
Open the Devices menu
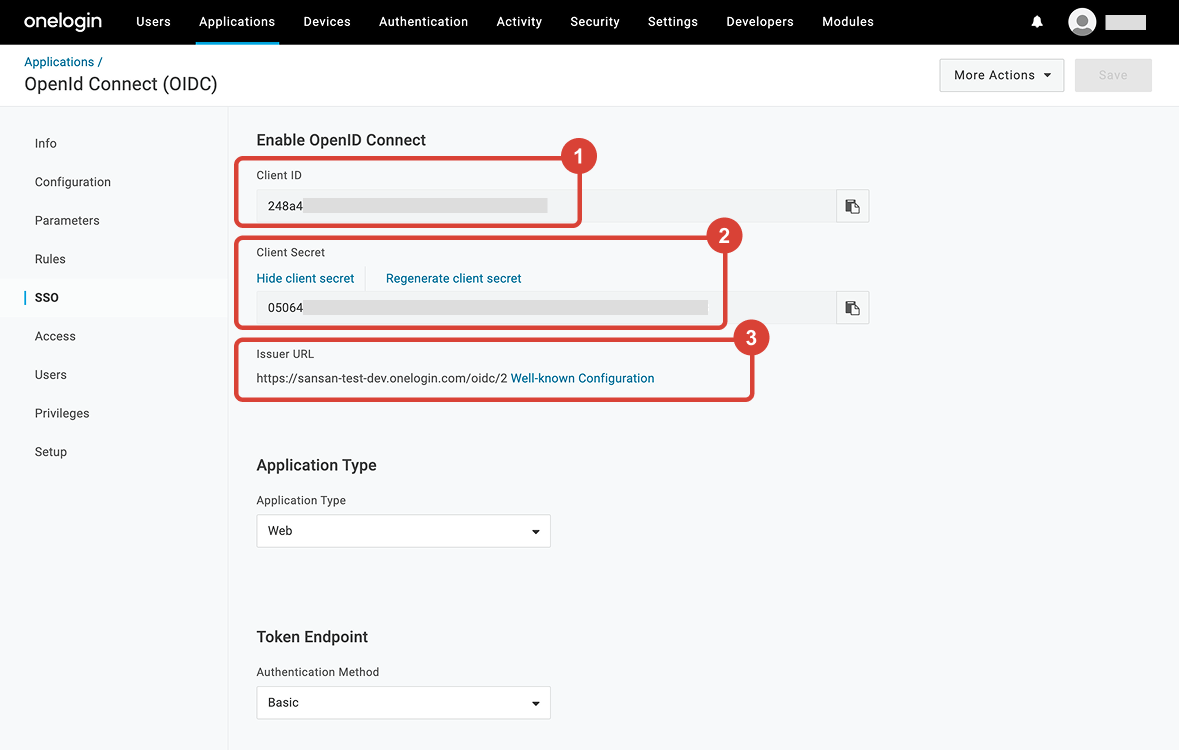pyautogui.click(x=327, y=22)
